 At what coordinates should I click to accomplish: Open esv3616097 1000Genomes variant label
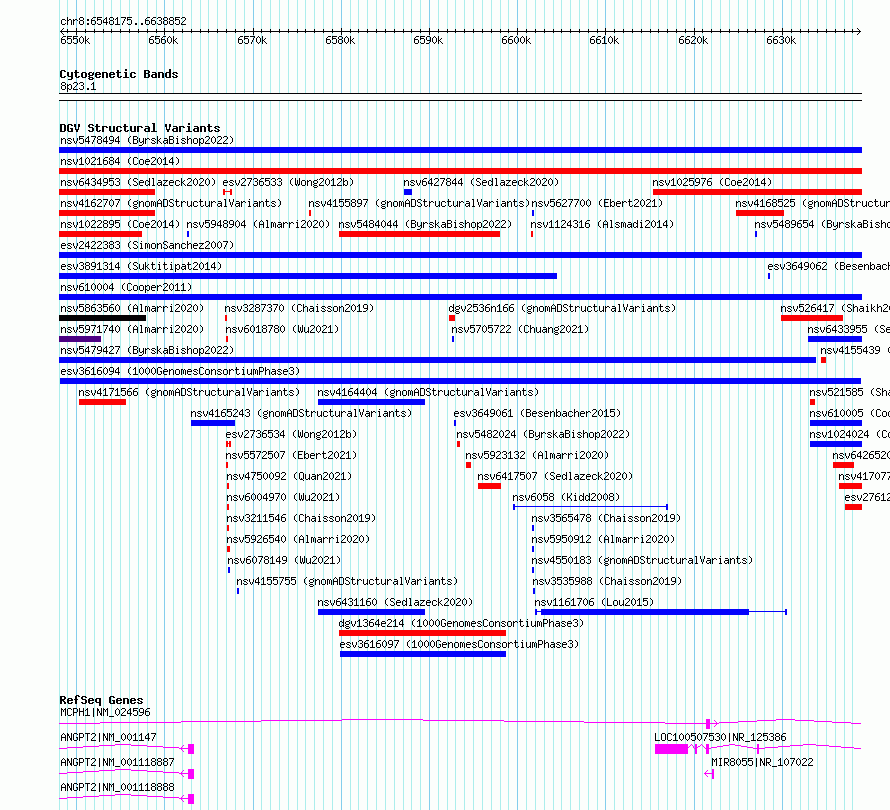pos(459,644)
